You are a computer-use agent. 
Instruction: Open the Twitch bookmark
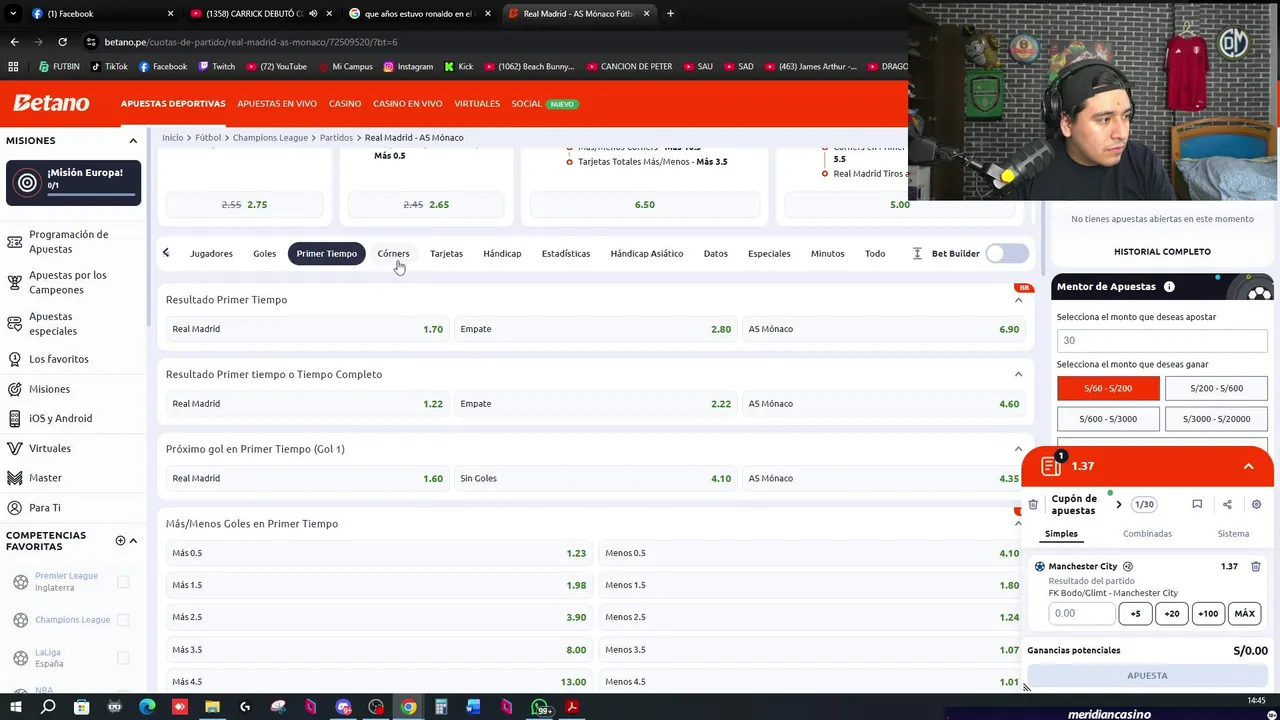[x=216, y=67]
